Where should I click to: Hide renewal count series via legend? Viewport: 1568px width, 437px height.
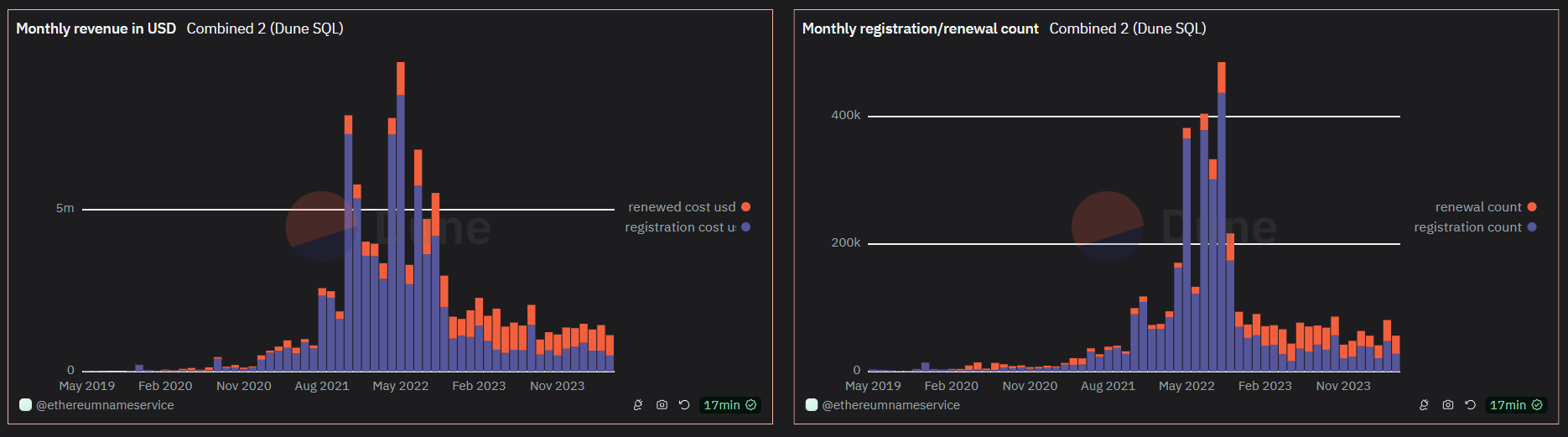1477,207
